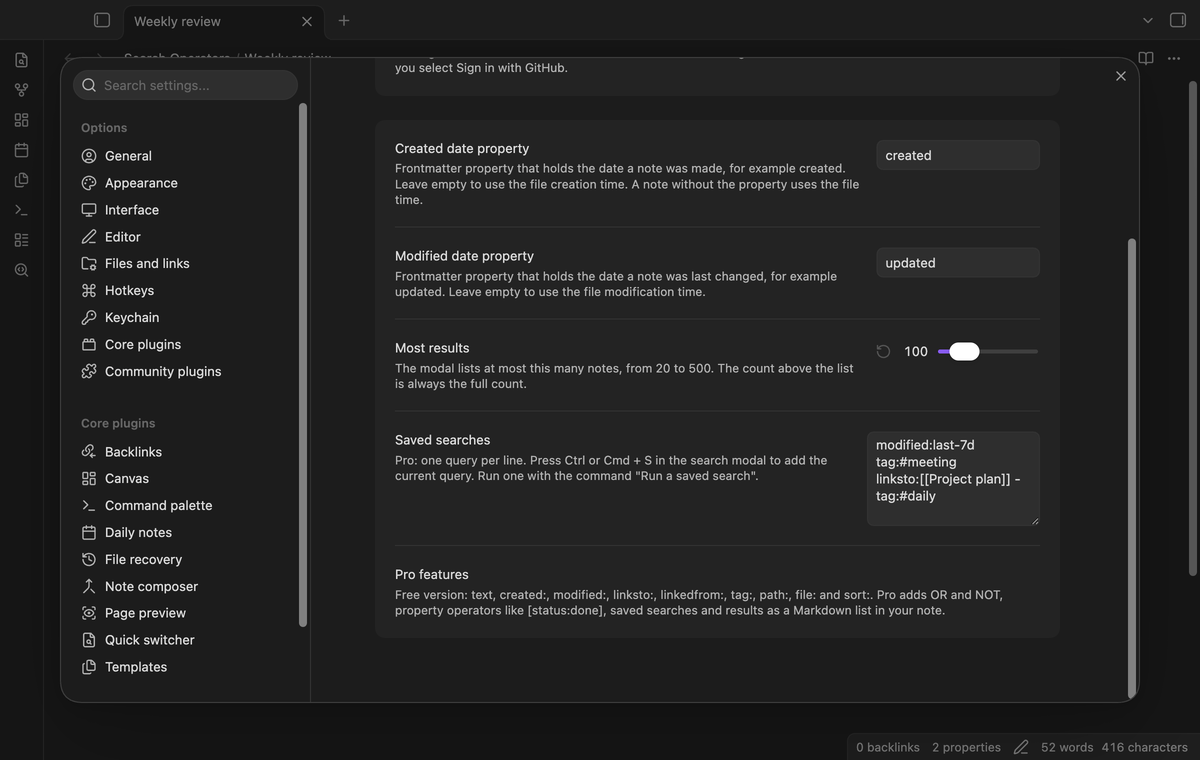Focus the Search settings field
The height and width of the screenshot is (760, 1200).
tap(186, 85)
